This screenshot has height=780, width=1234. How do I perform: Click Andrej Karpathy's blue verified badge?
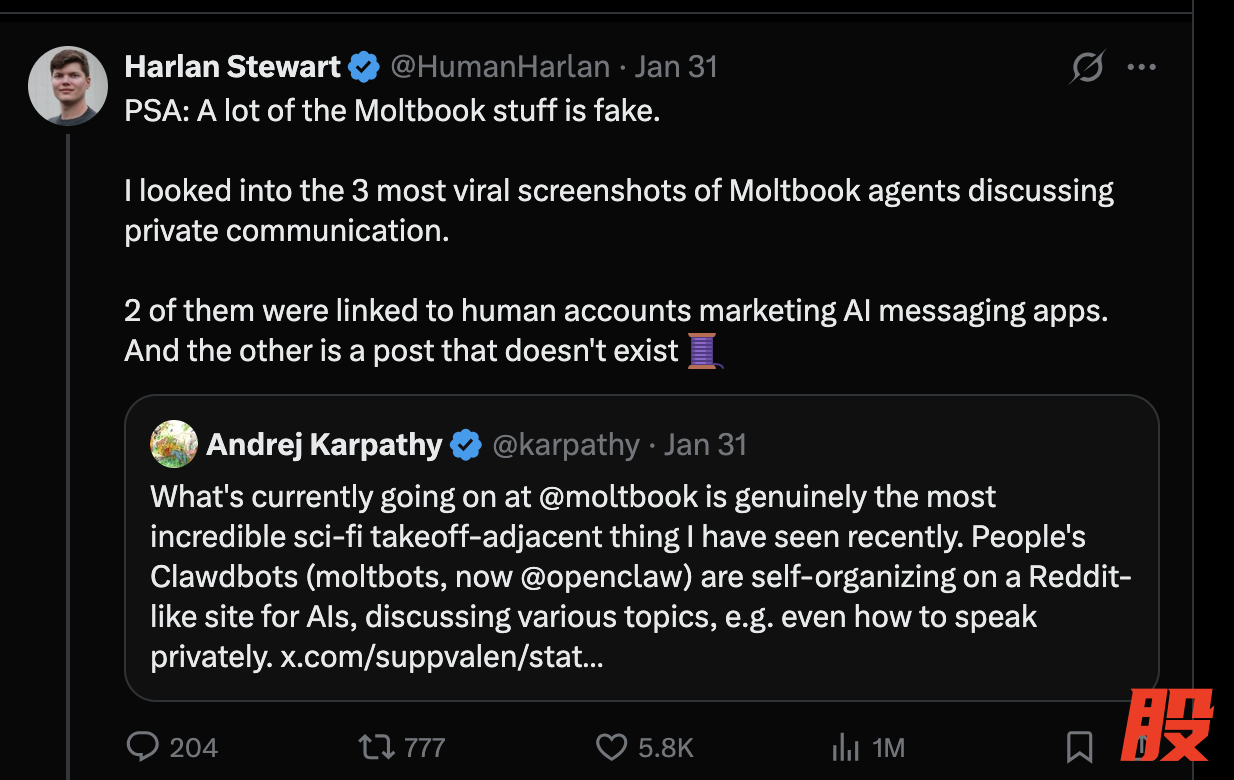tap(466, 445)
